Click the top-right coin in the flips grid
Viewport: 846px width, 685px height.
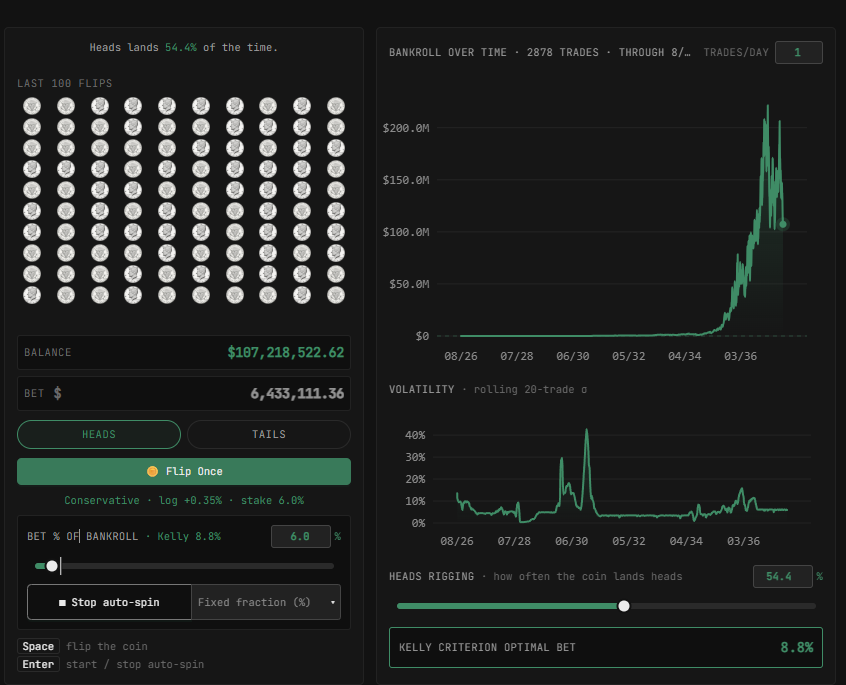(336, 106)
